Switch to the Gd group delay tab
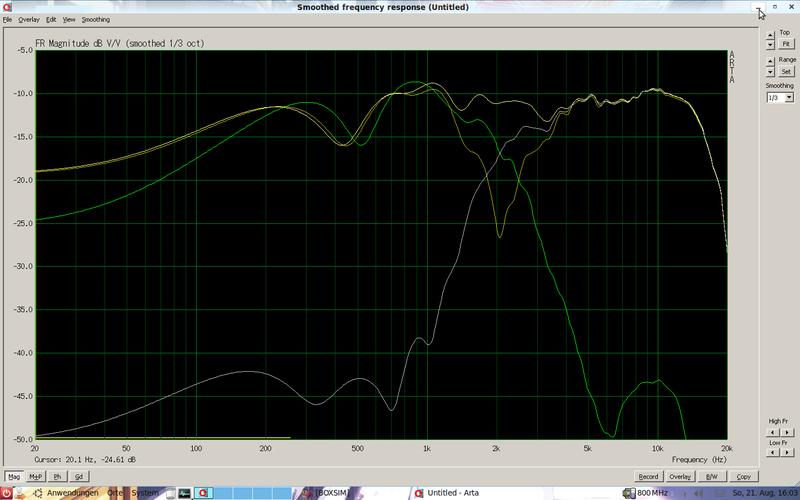This screenshot has height=500, width=800. pyautogui.click(x=79, y=477)
